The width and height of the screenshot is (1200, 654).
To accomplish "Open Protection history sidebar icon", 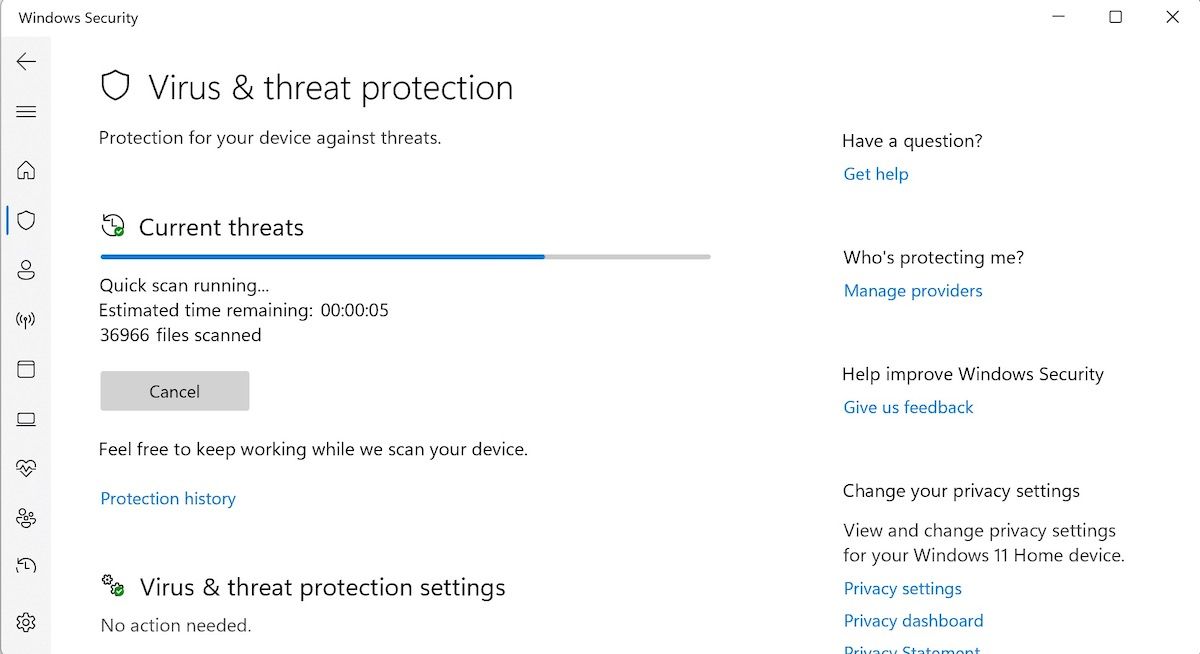I will 26,567.
